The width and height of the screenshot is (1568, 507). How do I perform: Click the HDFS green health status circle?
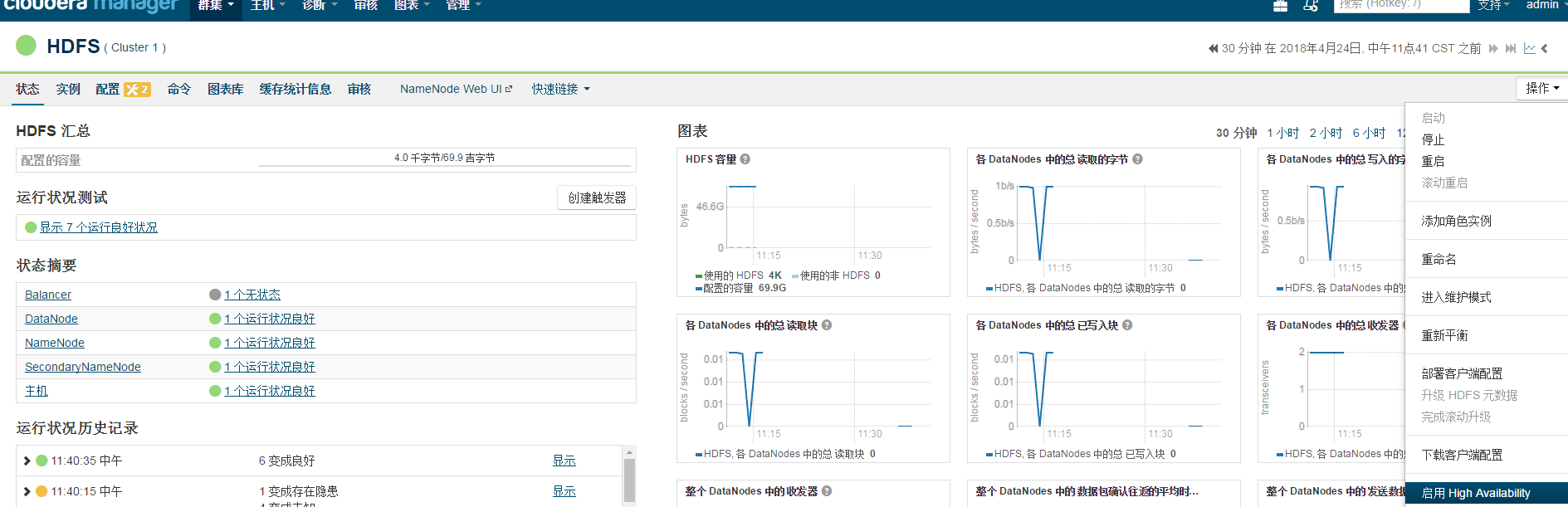point(27,46)
